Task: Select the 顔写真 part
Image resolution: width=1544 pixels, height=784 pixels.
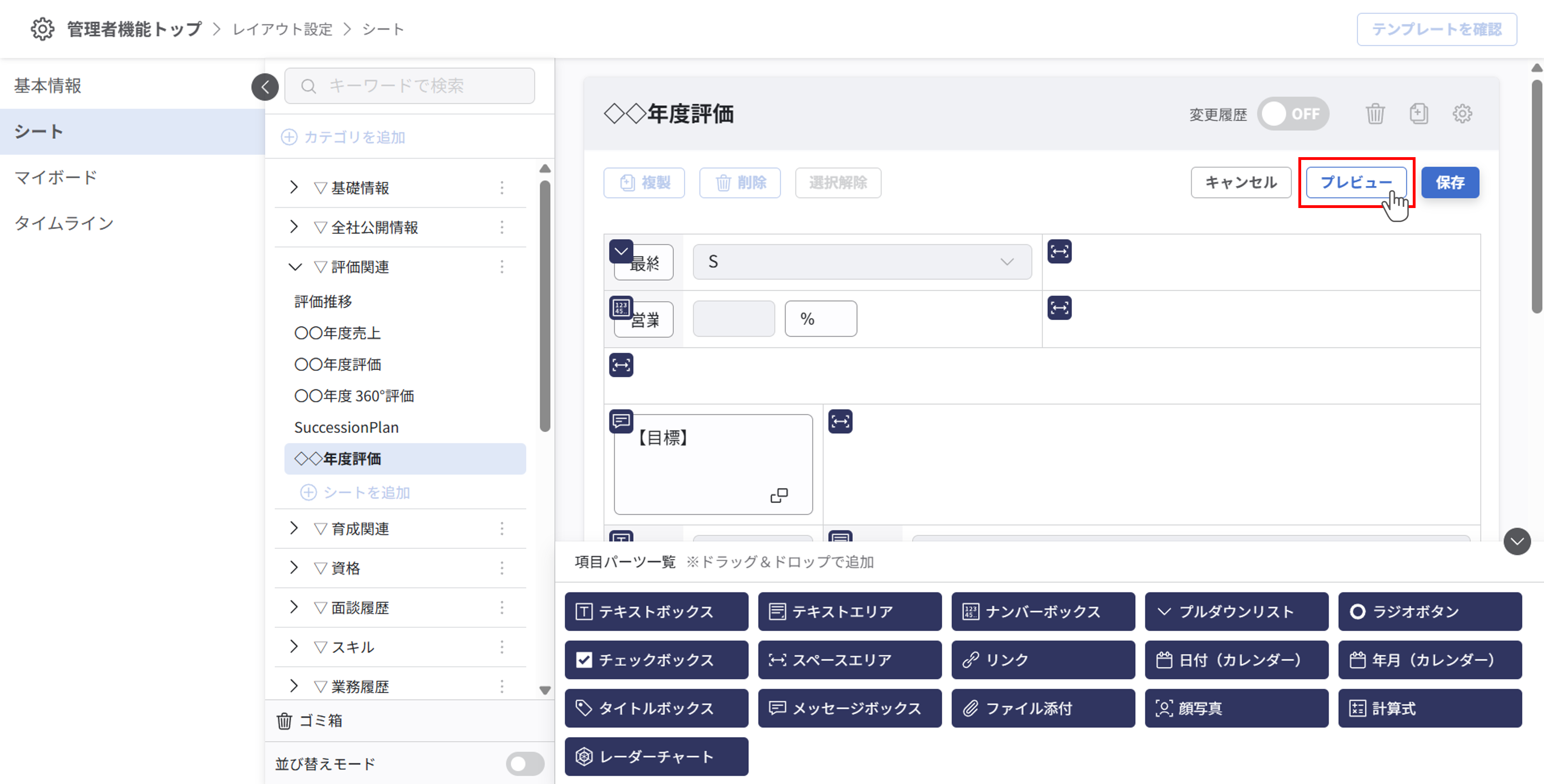Action: [1237, 709]
